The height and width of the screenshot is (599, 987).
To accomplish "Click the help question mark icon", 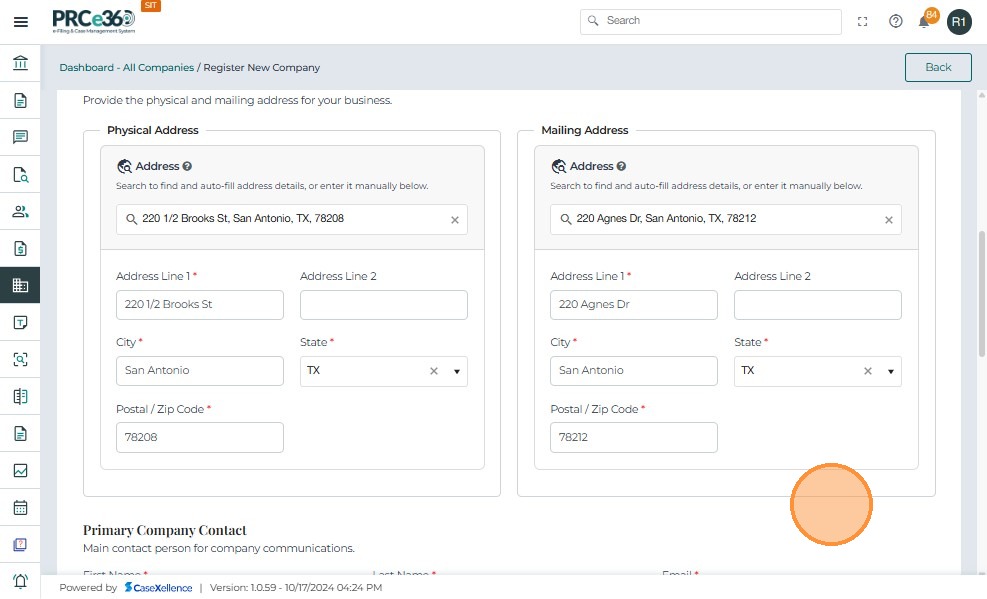I will pos(896,21).
